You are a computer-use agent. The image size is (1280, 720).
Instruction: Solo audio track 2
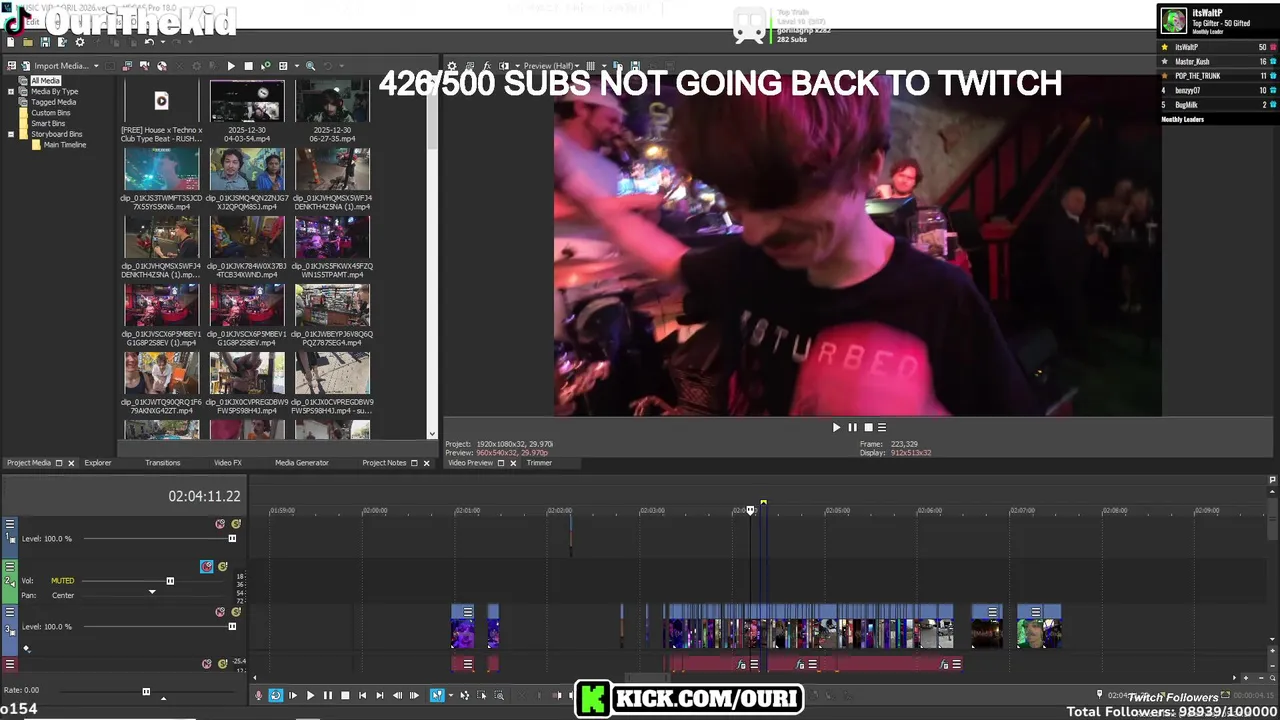(222, 567)
